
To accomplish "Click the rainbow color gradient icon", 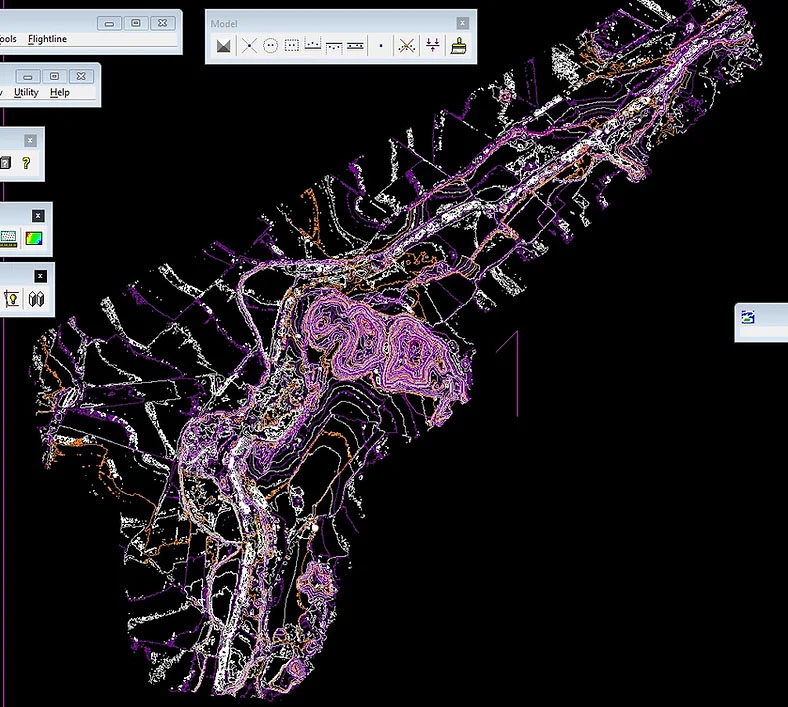I will click(x=34, y=238).
